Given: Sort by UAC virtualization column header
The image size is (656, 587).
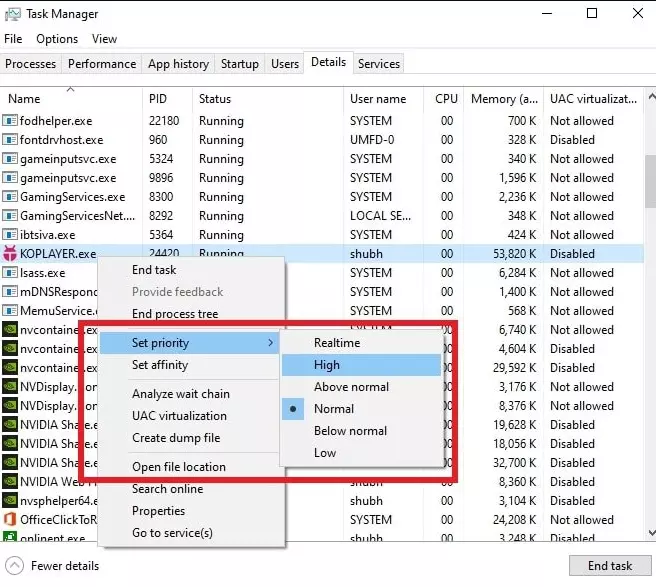Looking at the screenshot, I should tap(593, 99).
